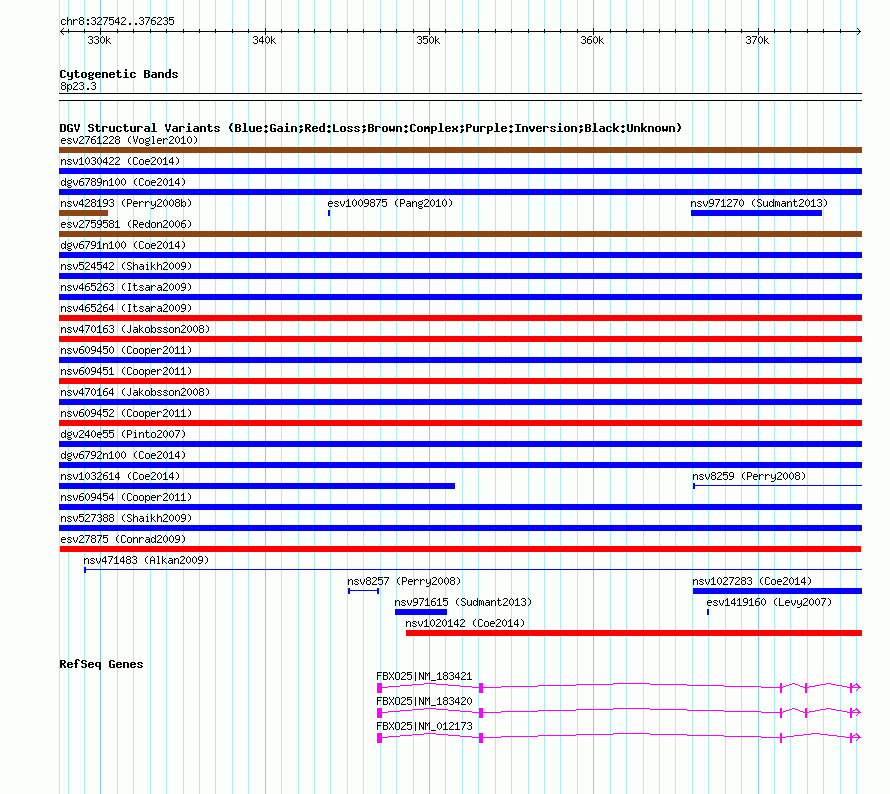
Task: Click the dgv6791n100 (Coe2014) label
Action: 123,245
